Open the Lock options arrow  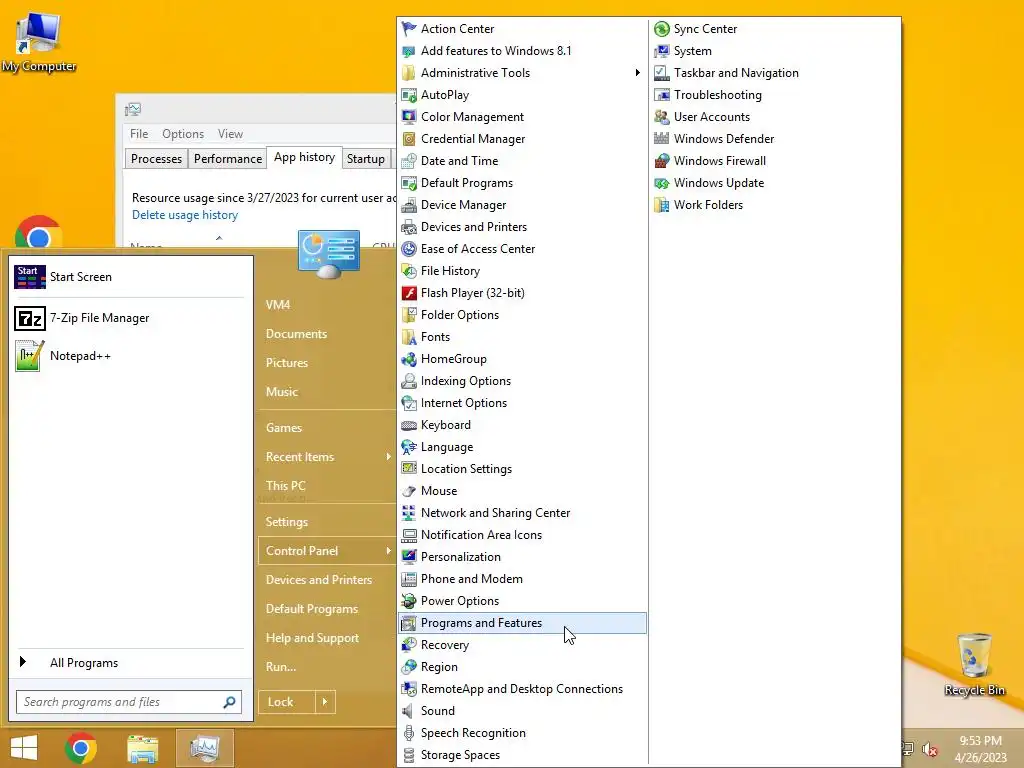pos(325,702)
